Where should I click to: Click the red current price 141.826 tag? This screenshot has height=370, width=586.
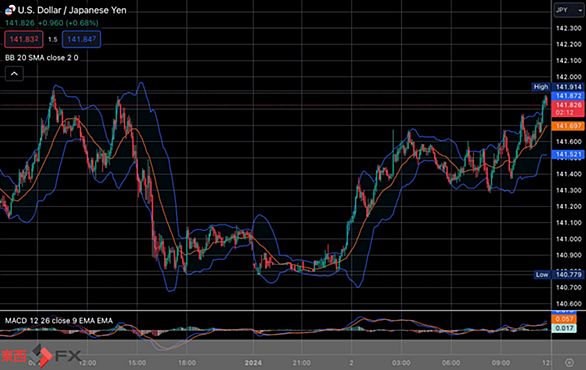click(568, 108)
